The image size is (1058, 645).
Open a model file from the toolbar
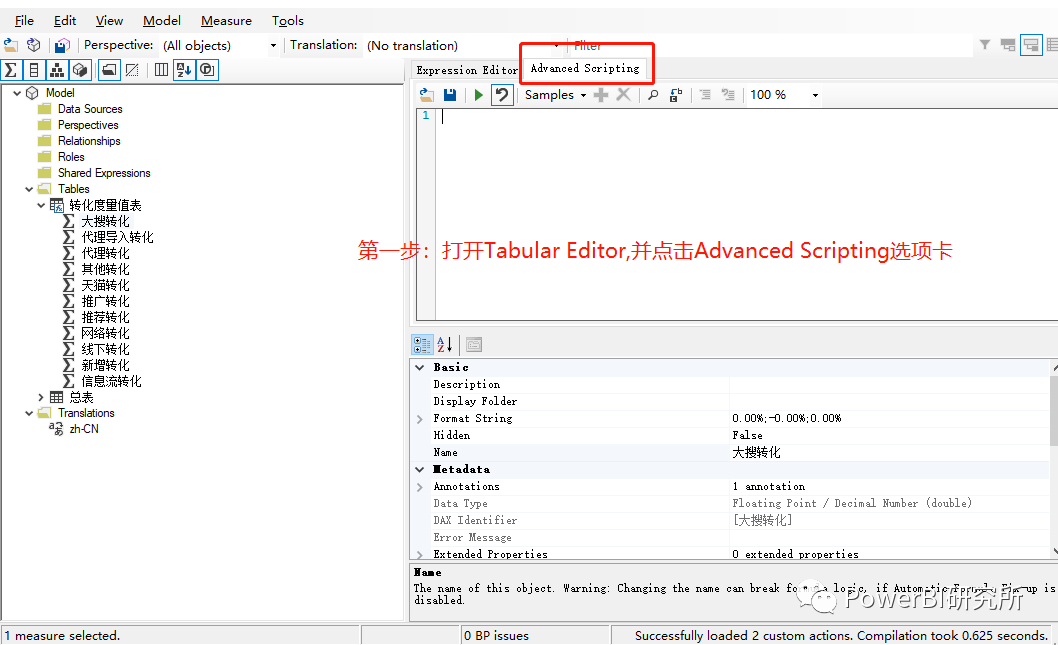click(11, 45)
